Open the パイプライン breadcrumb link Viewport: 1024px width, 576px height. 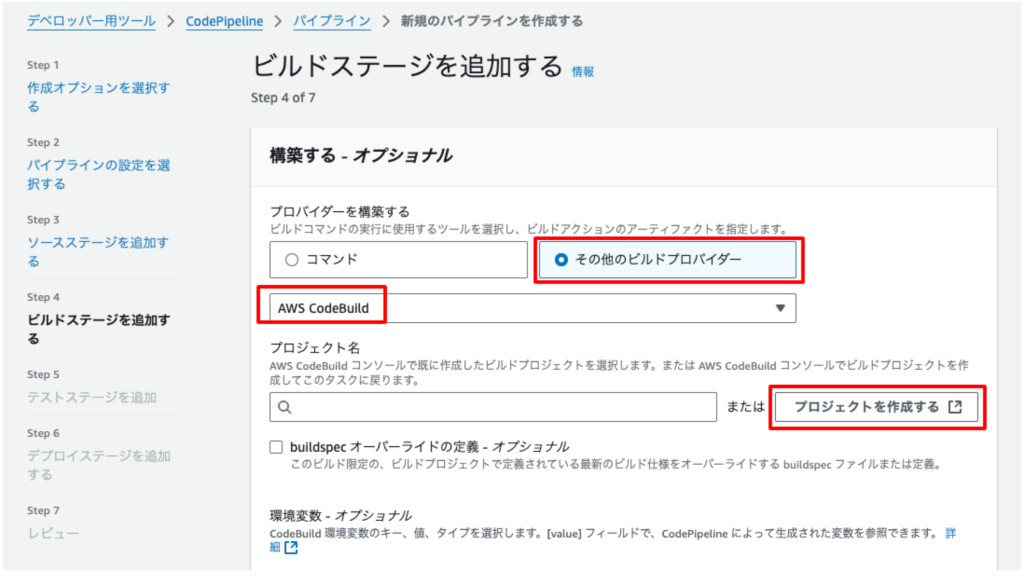331,20
